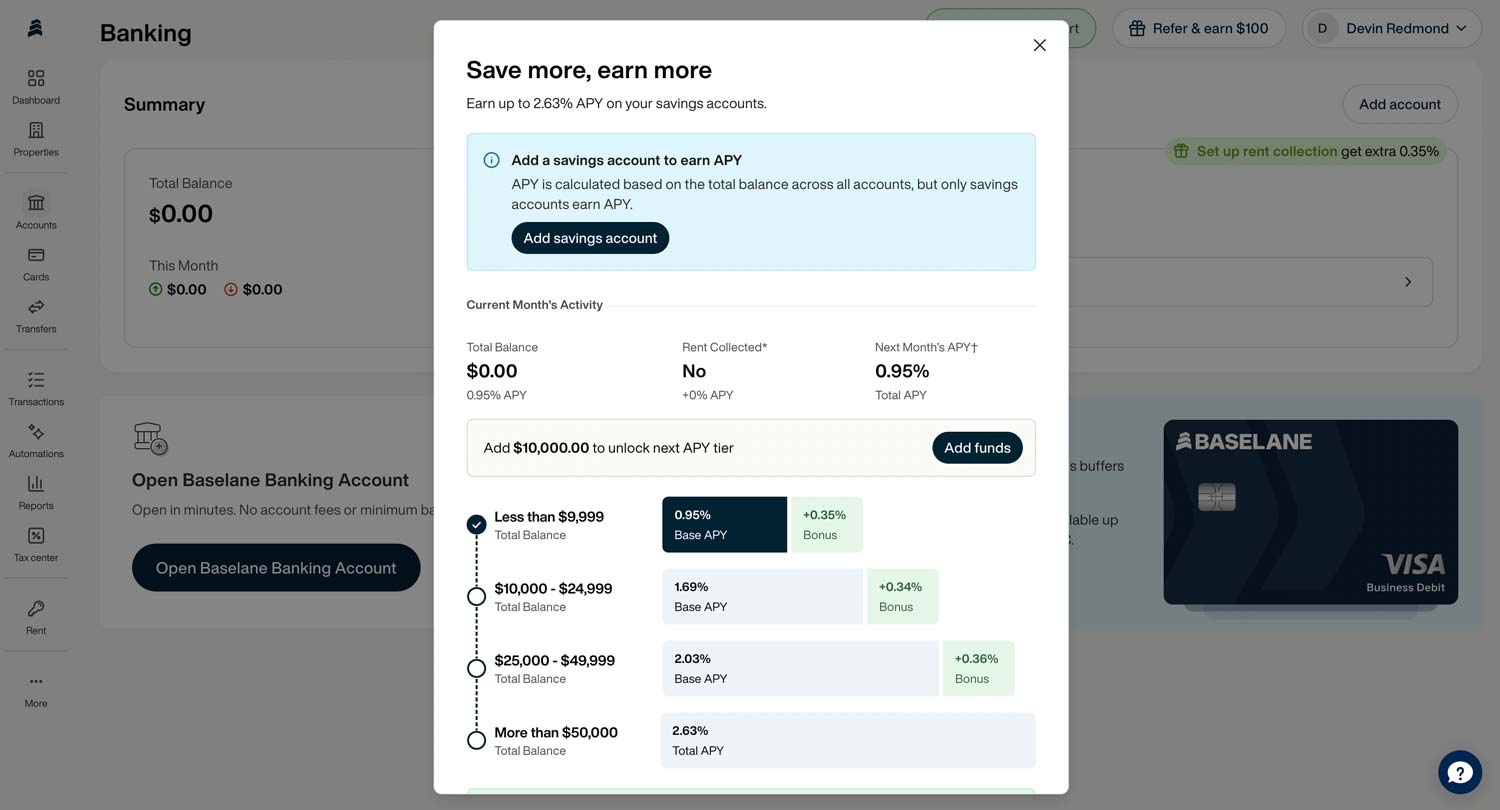
Task: Click the +0.36% Bonus tile
Action: [x=978, y=668]
